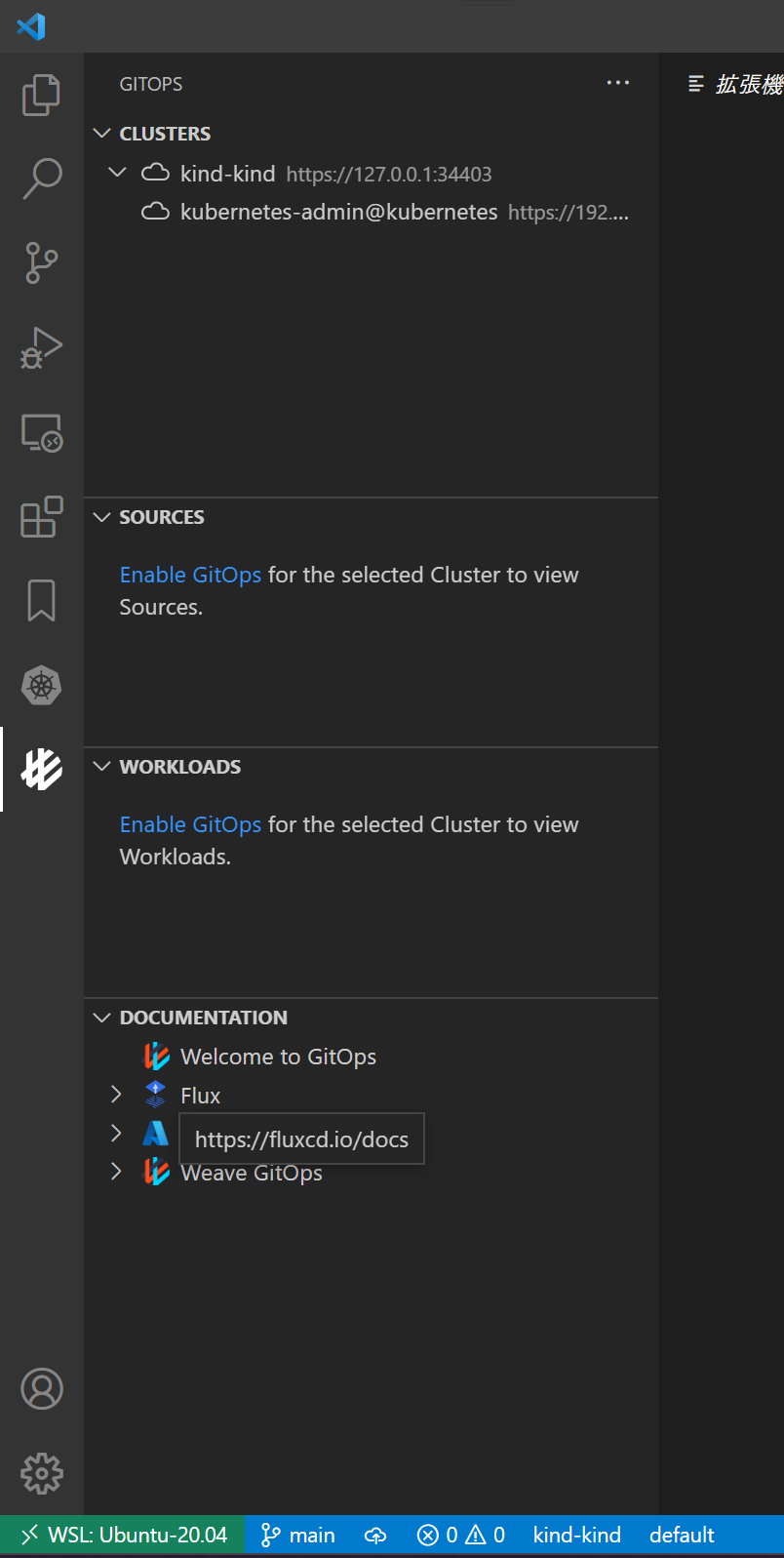Image resolution: width=784 pixels, height=1558 pixels.
Task: Click the VS Code logo icon
Action: [x=31, y=25]
